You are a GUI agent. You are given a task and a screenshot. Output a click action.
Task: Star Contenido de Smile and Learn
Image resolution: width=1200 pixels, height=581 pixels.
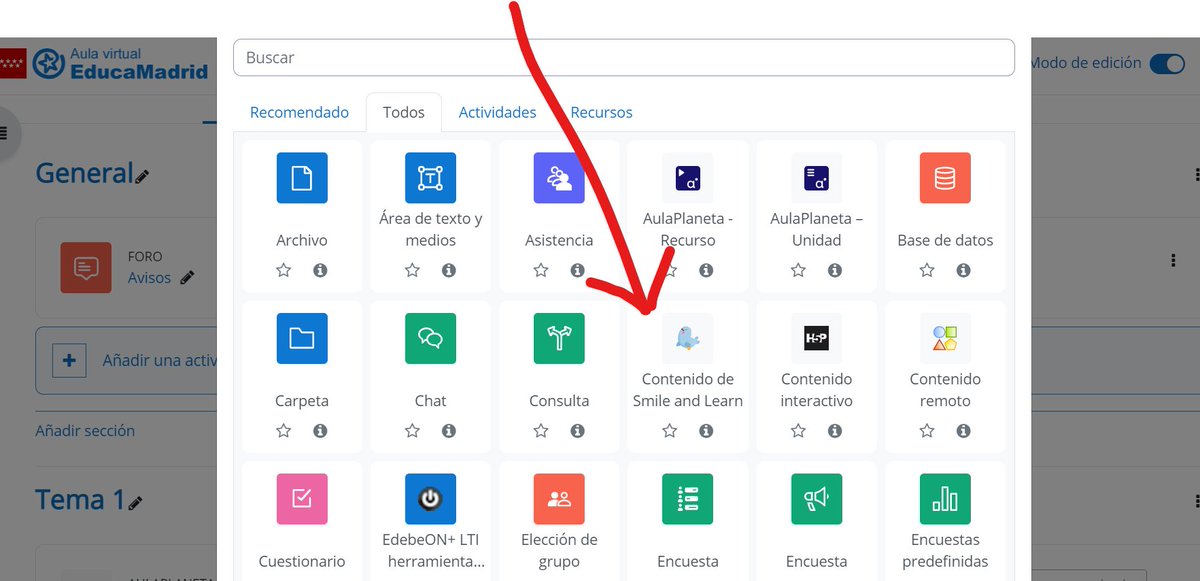coord(670,431)
